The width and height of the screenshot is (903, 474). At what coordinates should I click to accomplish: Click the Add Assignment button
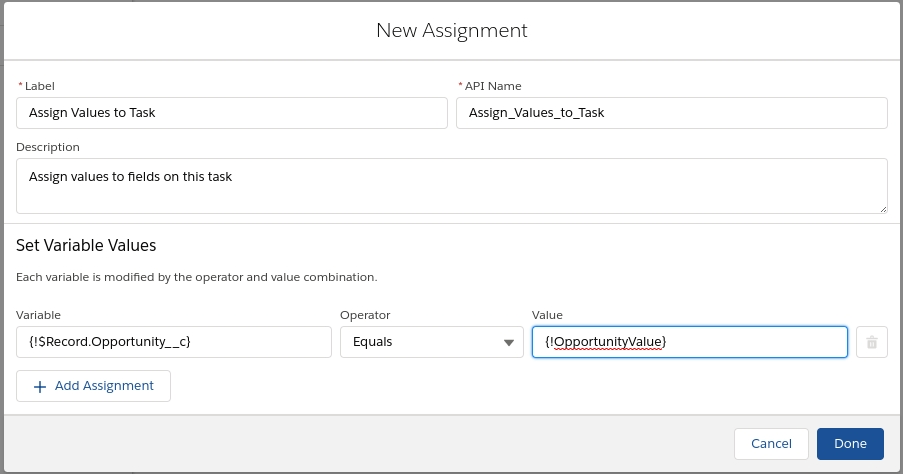[x=93, y=386]
